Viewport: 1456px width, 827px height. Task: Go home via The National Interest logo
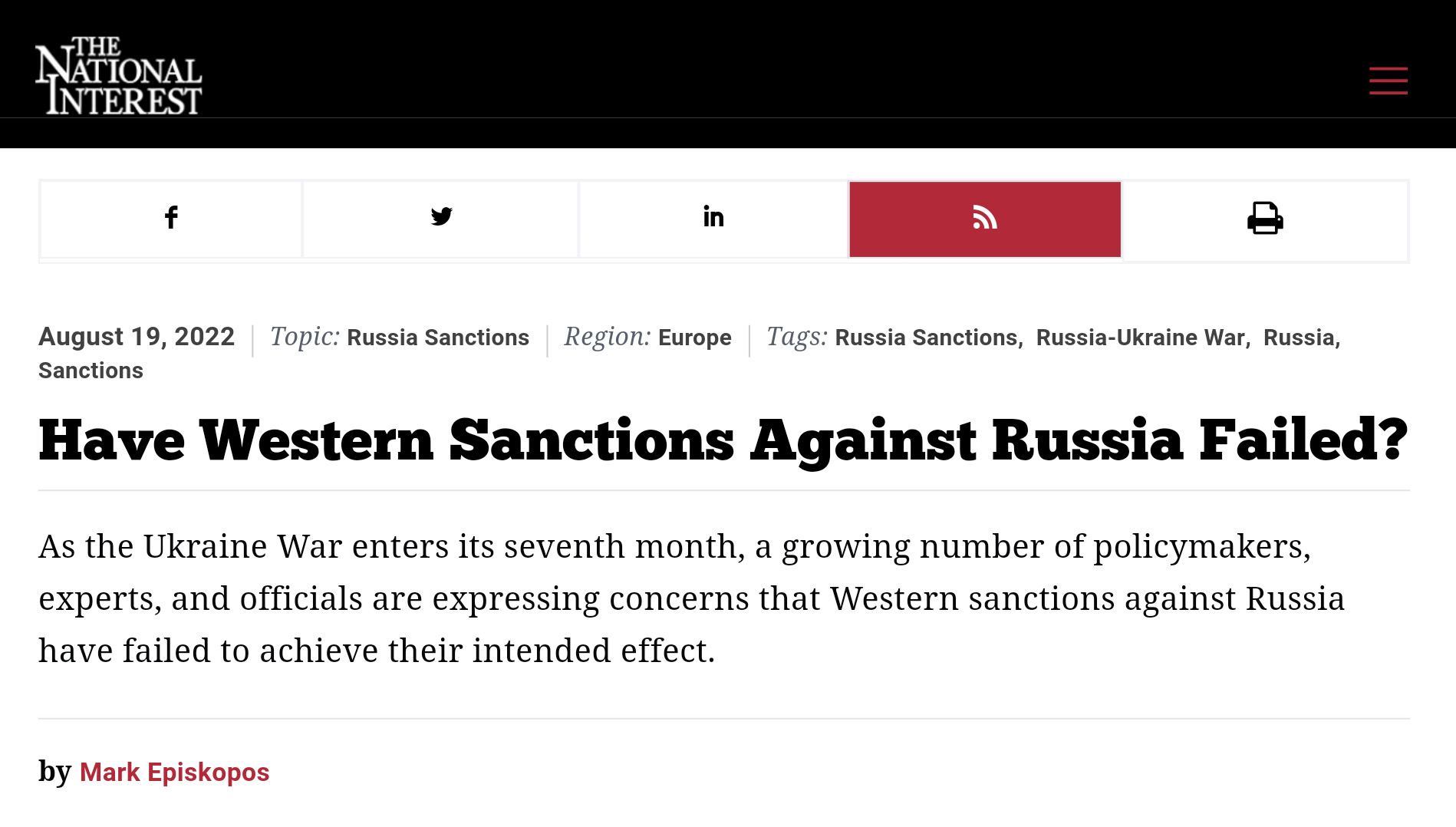(x=118, y=75)
